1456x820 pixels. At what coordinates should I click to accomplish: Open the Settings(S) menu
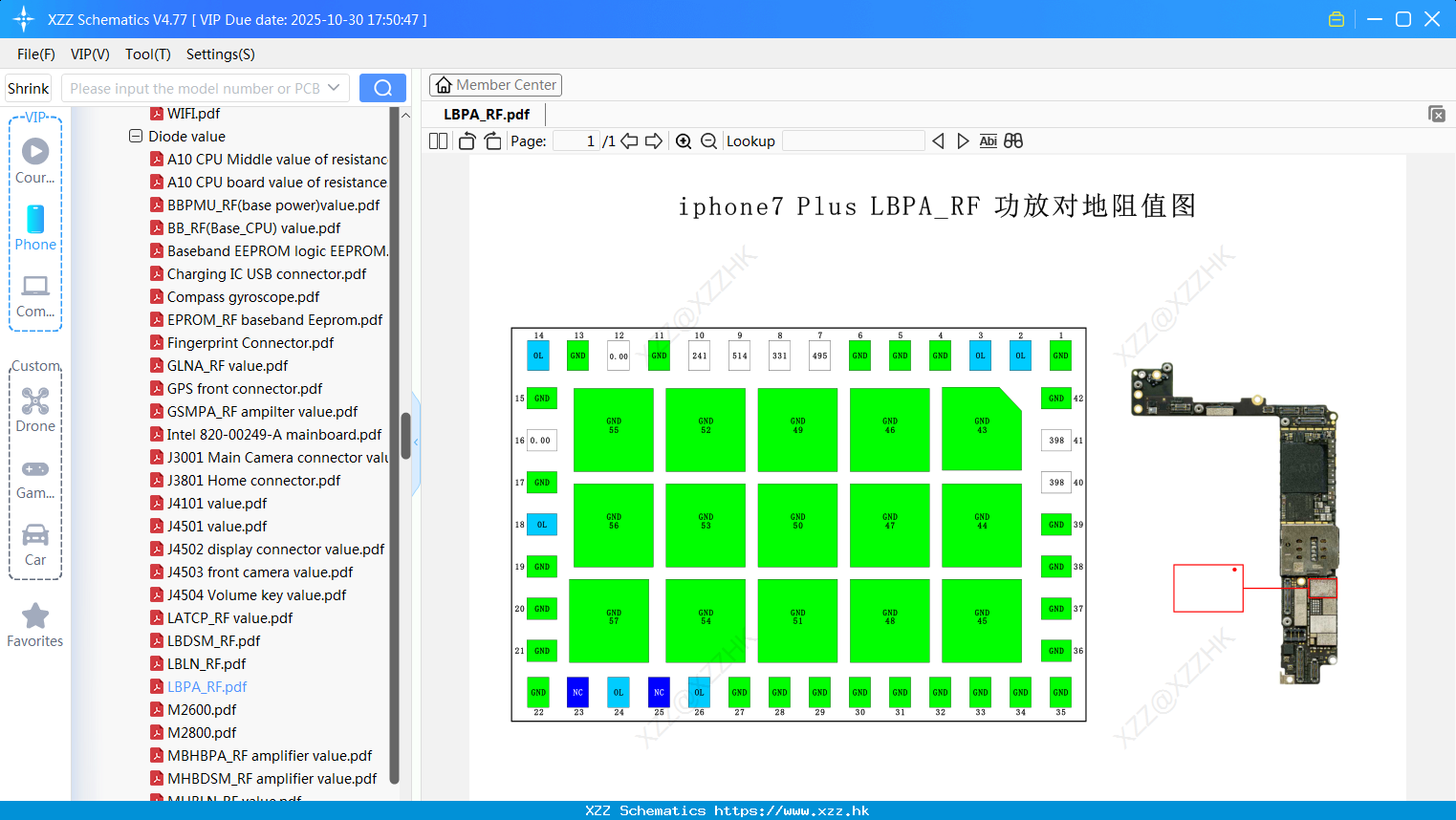click(x=221, y=54)
